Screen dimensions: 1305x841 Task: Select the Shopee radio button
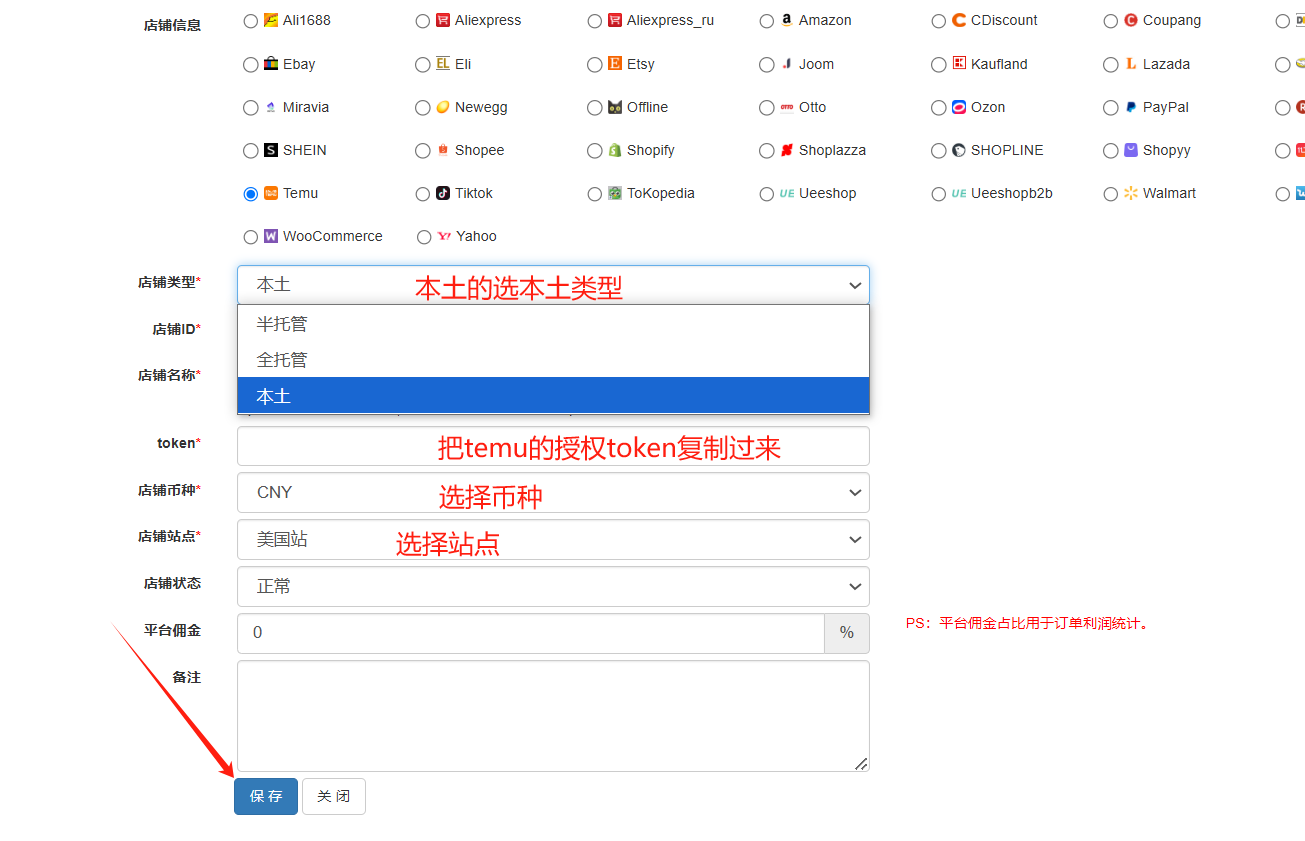[422, 151]
